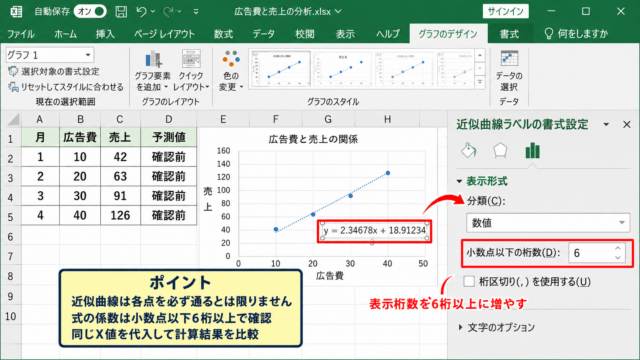Click cell C5 containing 126
Image resolution: width=640 pixels, height=360 pixels.
pos(120,216)
